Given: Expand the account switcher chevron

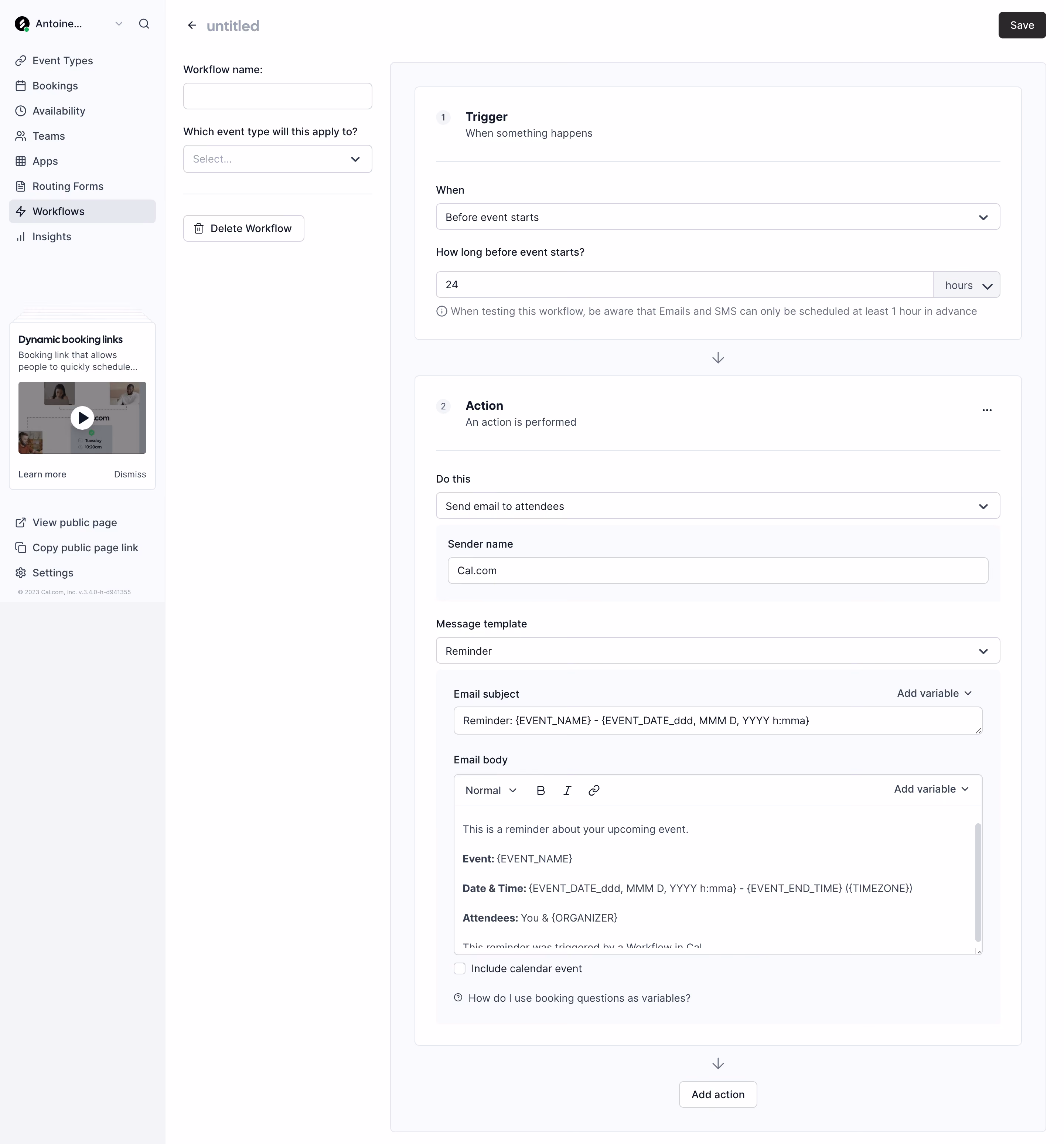Looking at the screenshot, I should pos(119,24).
